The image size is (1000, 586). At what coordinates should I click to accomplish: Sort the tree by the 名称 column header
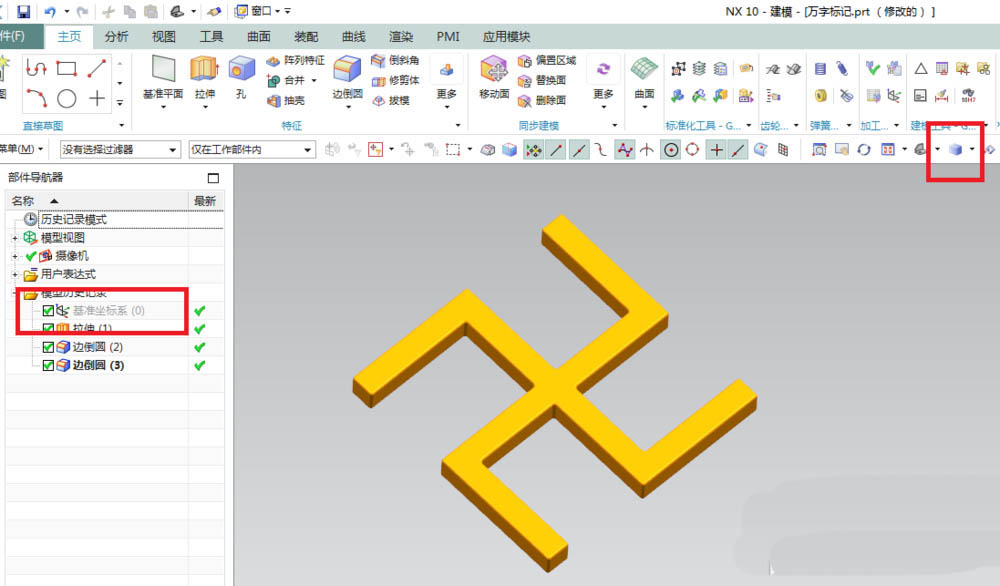pos(98,201)
